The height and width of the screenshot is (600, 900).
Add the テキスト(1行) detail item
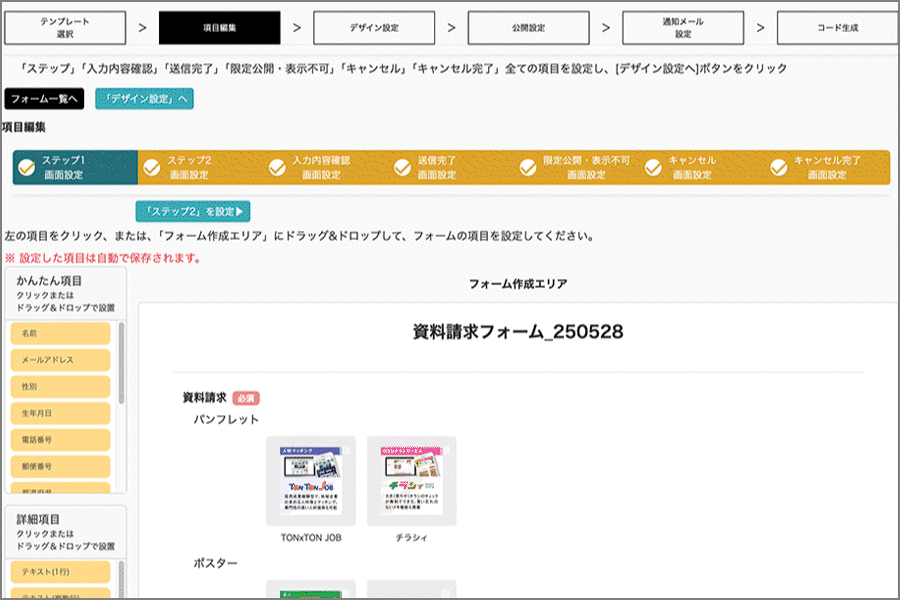pyautogui.click(x=60, y=571)
